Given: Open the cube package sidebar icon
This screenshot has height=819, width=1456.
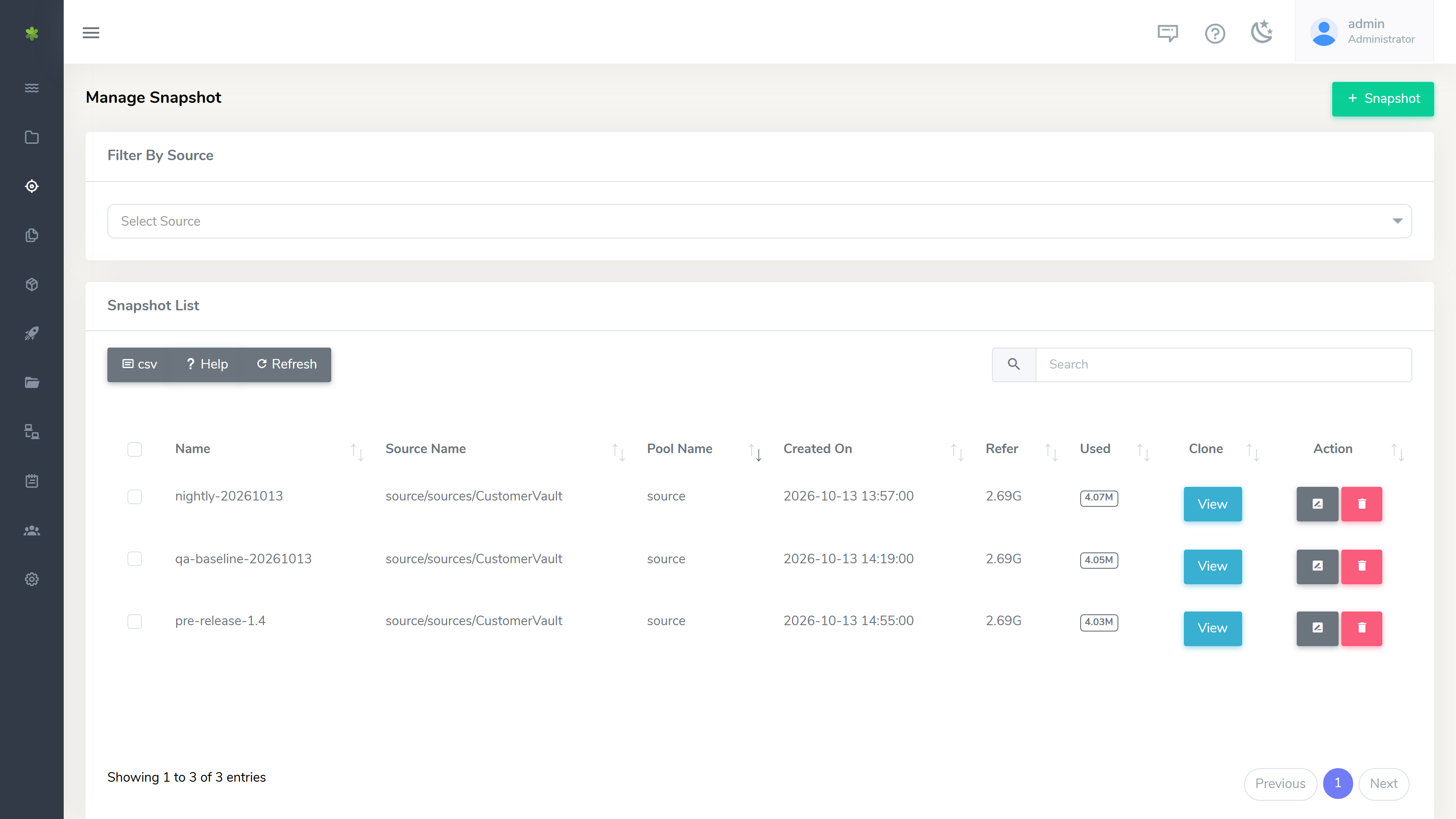Looking at the screenshot, I should pos(32,284).
